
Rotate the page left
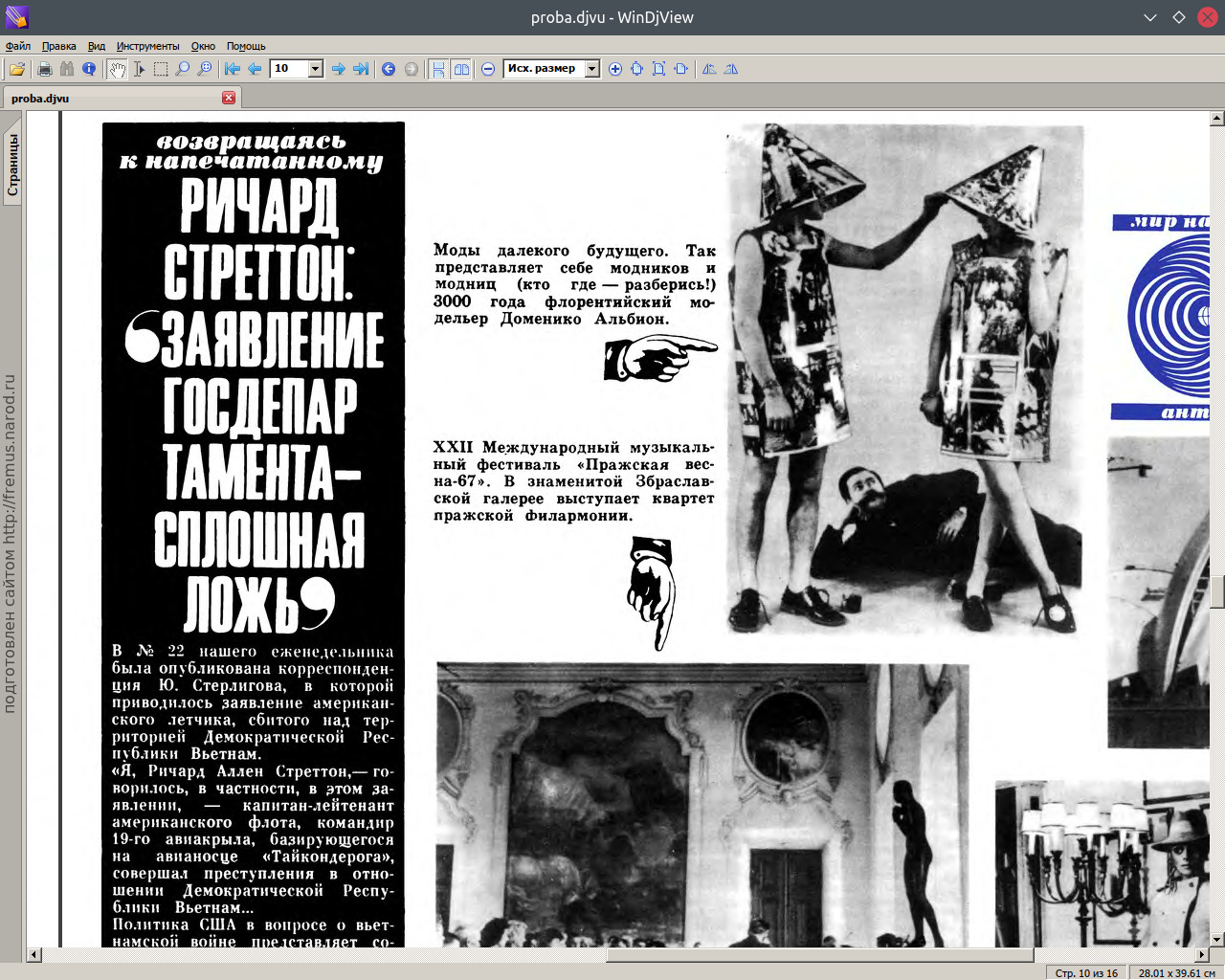pos(709,69)
